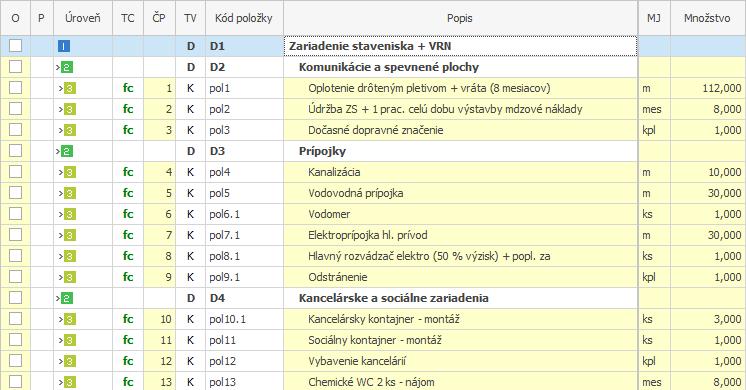Image resolution: width=746 pixels, height=390 pixels.
Task: Click the level 3 icon in pol2 row
Action: point(69,109)
